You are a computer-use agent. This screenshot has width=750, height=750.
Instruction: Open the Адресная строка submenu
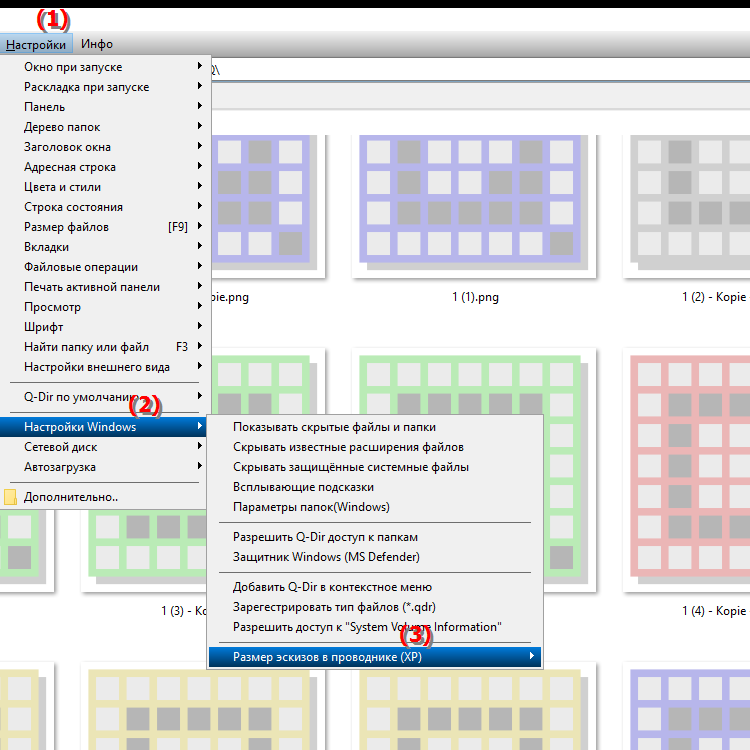tap(106, 167)
